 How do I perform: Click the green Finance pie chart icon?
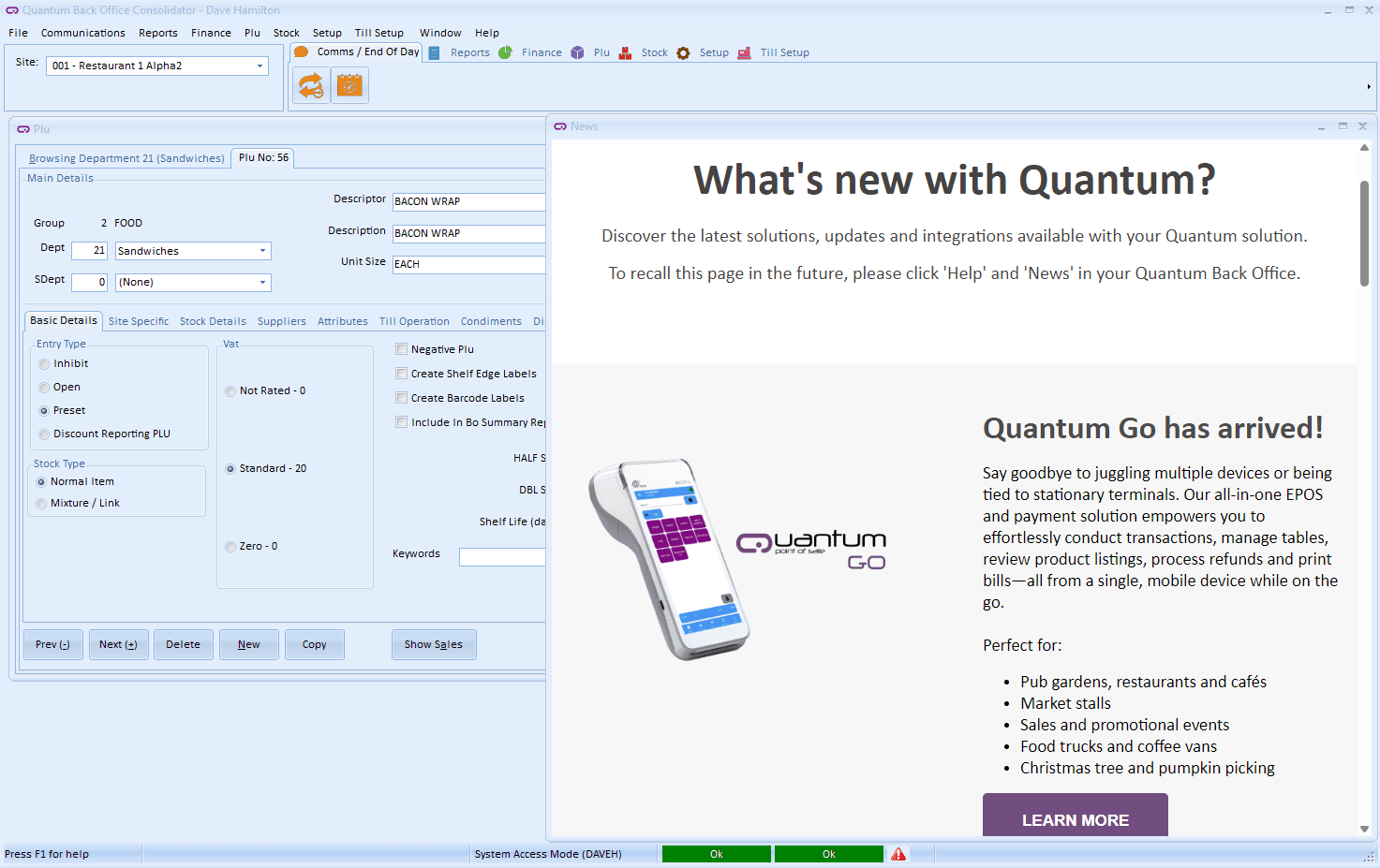tap(505, 53)
